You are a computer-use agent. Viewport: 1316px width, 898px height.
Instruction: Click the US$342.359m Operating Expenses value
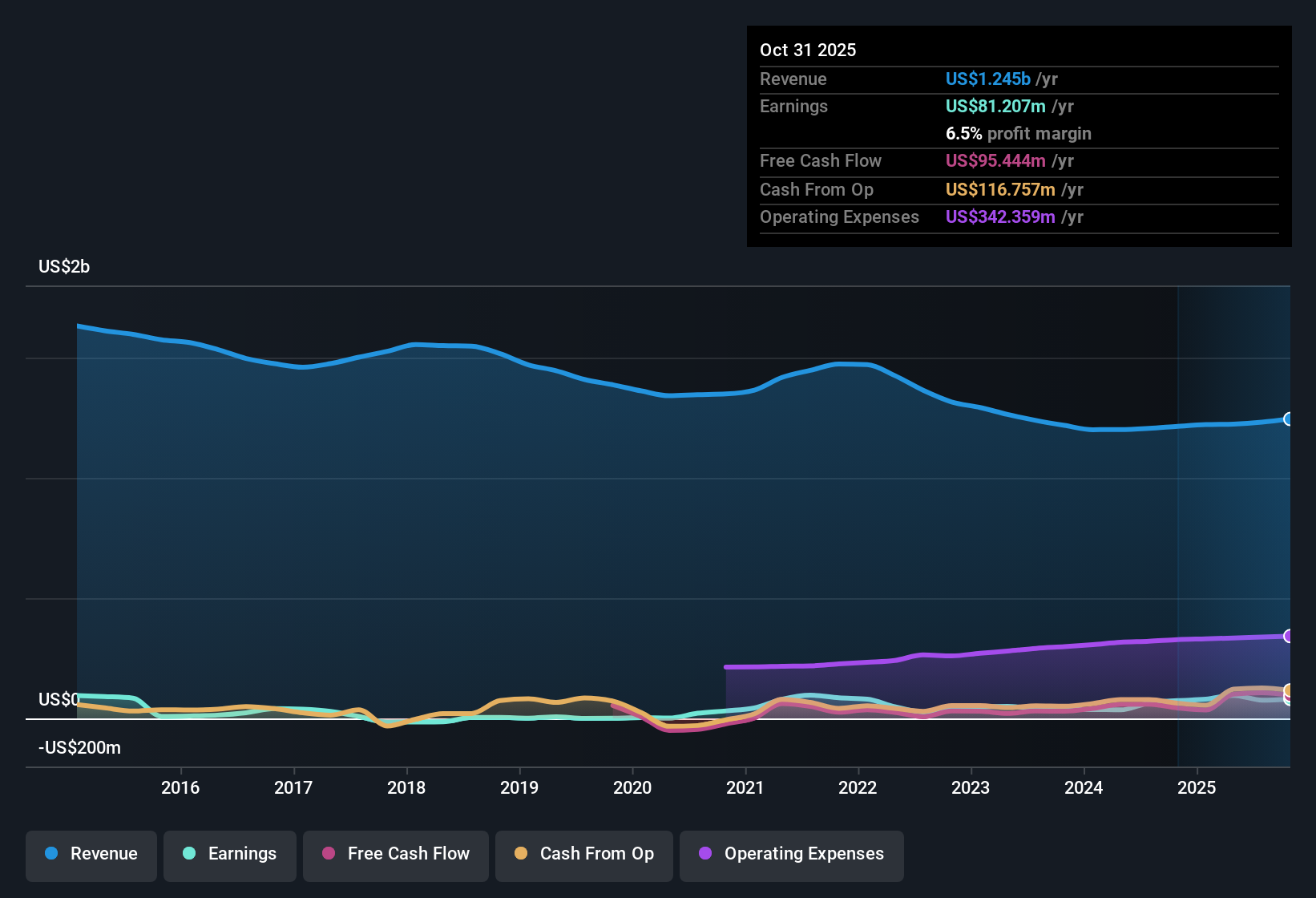pyautogui.click(x=1000, y=216)
